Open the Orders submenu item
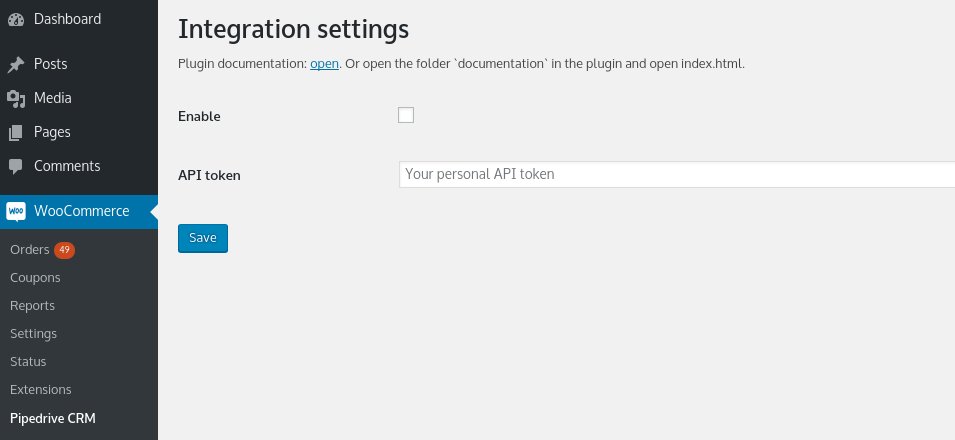The height and width of the screenshot is (440, 955). coord(29,250)
